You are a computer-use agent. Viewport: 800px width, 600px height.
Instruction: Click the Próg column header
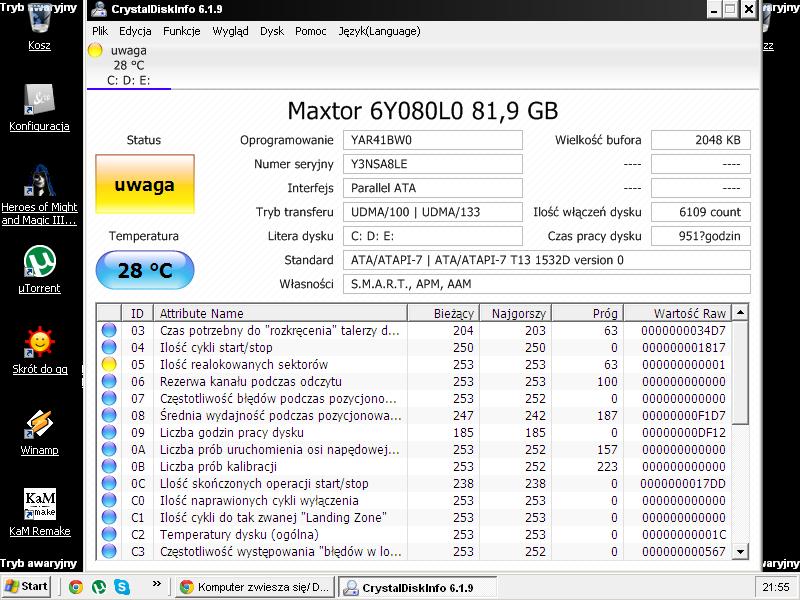tap(587, 313)
